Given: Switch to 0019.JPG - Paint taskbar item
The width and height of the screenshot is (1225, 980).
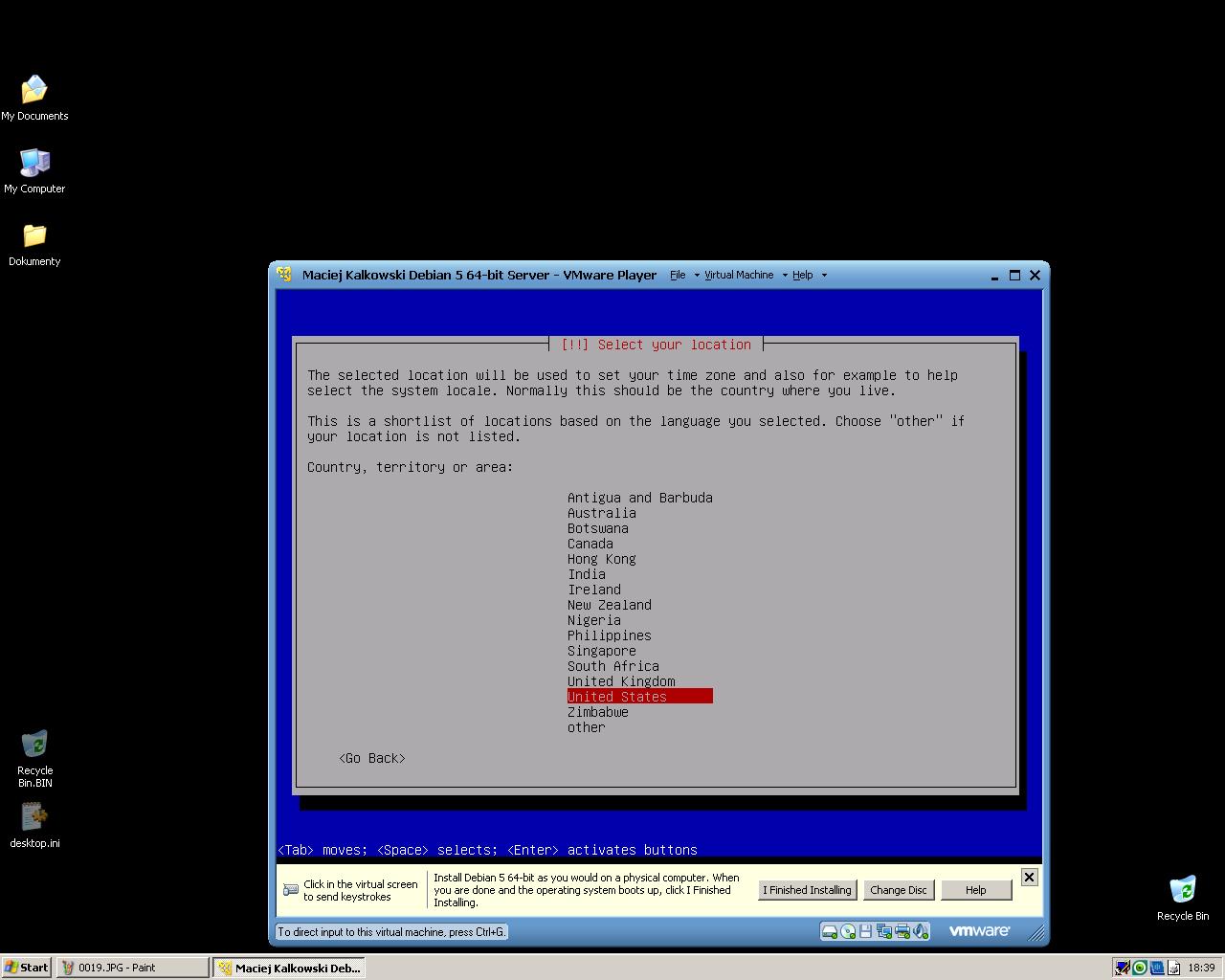Looking at the screenshot, I should pos(132,968).
